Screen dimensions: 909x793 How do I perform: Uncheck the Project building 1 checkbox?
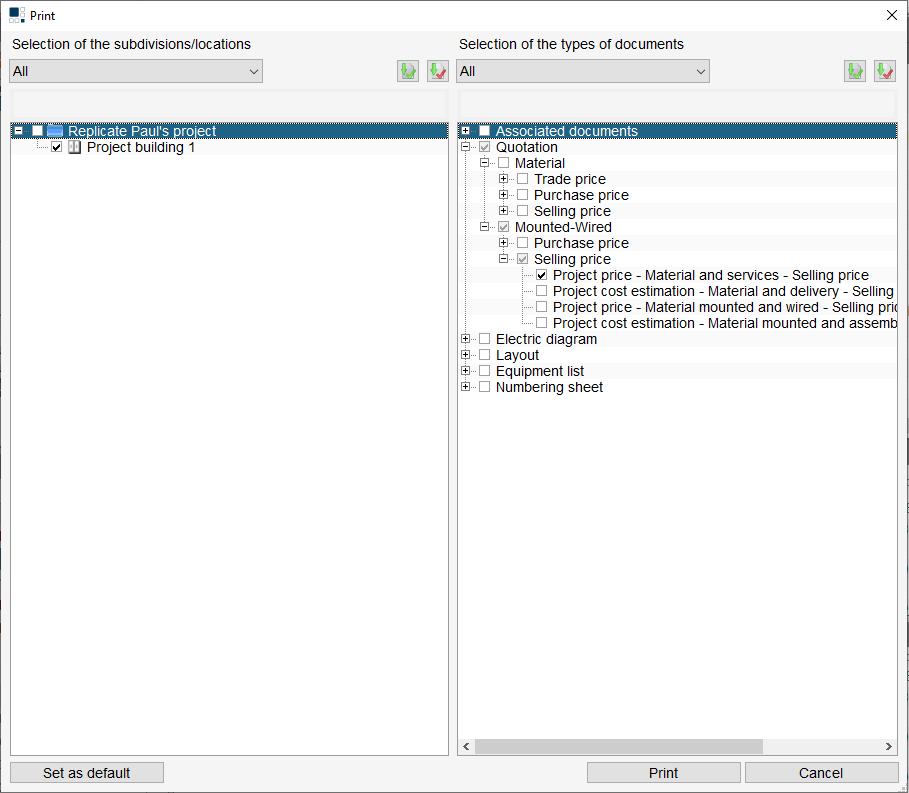click(57, 147)
